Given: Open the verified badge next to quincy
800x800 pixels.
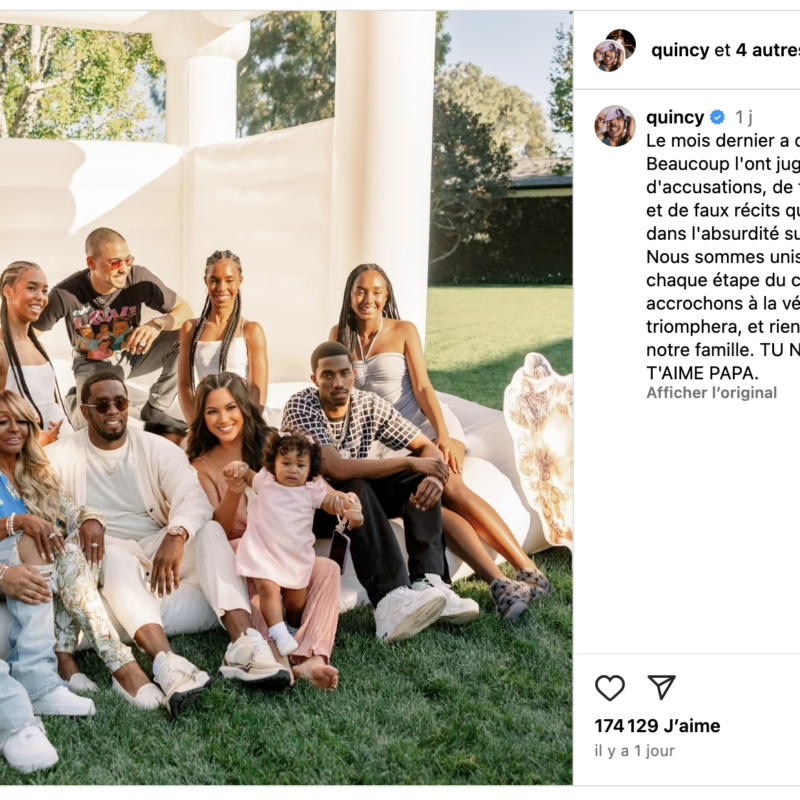Looking at the screenshot, I should click(x=717, y=117).
